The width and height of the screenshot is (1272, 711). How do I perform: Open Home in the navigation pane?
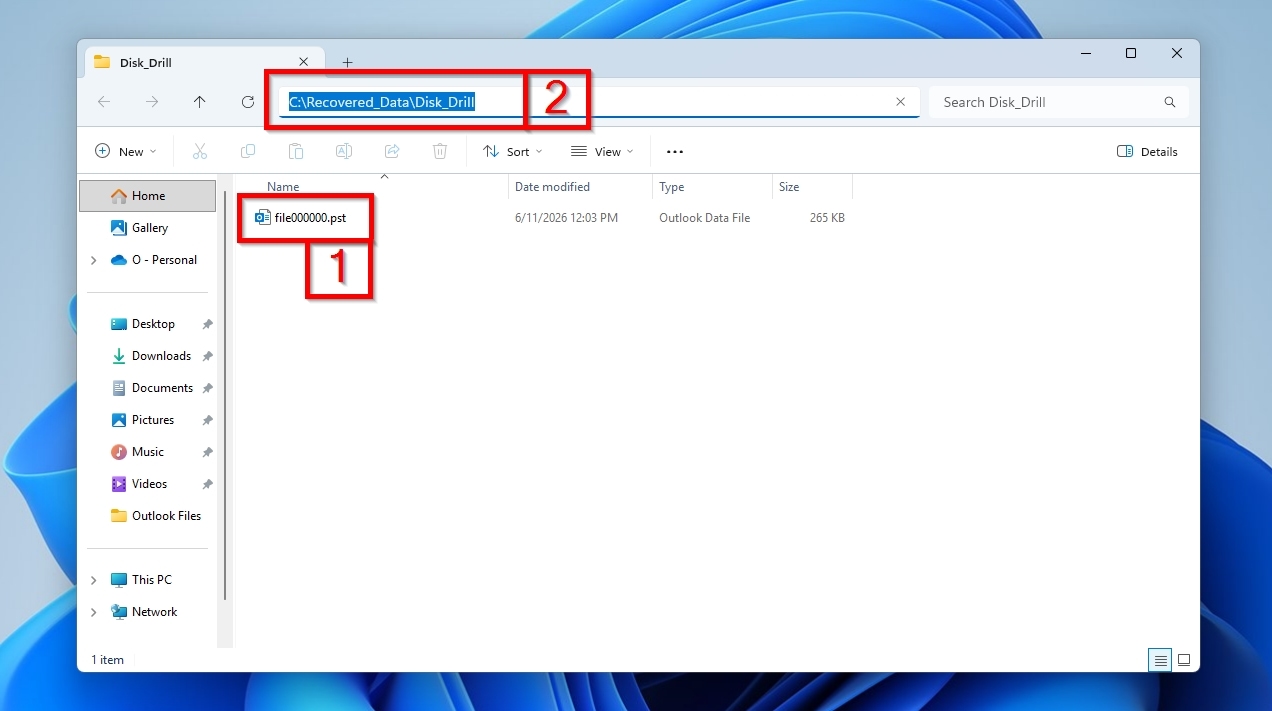(147, 196)
